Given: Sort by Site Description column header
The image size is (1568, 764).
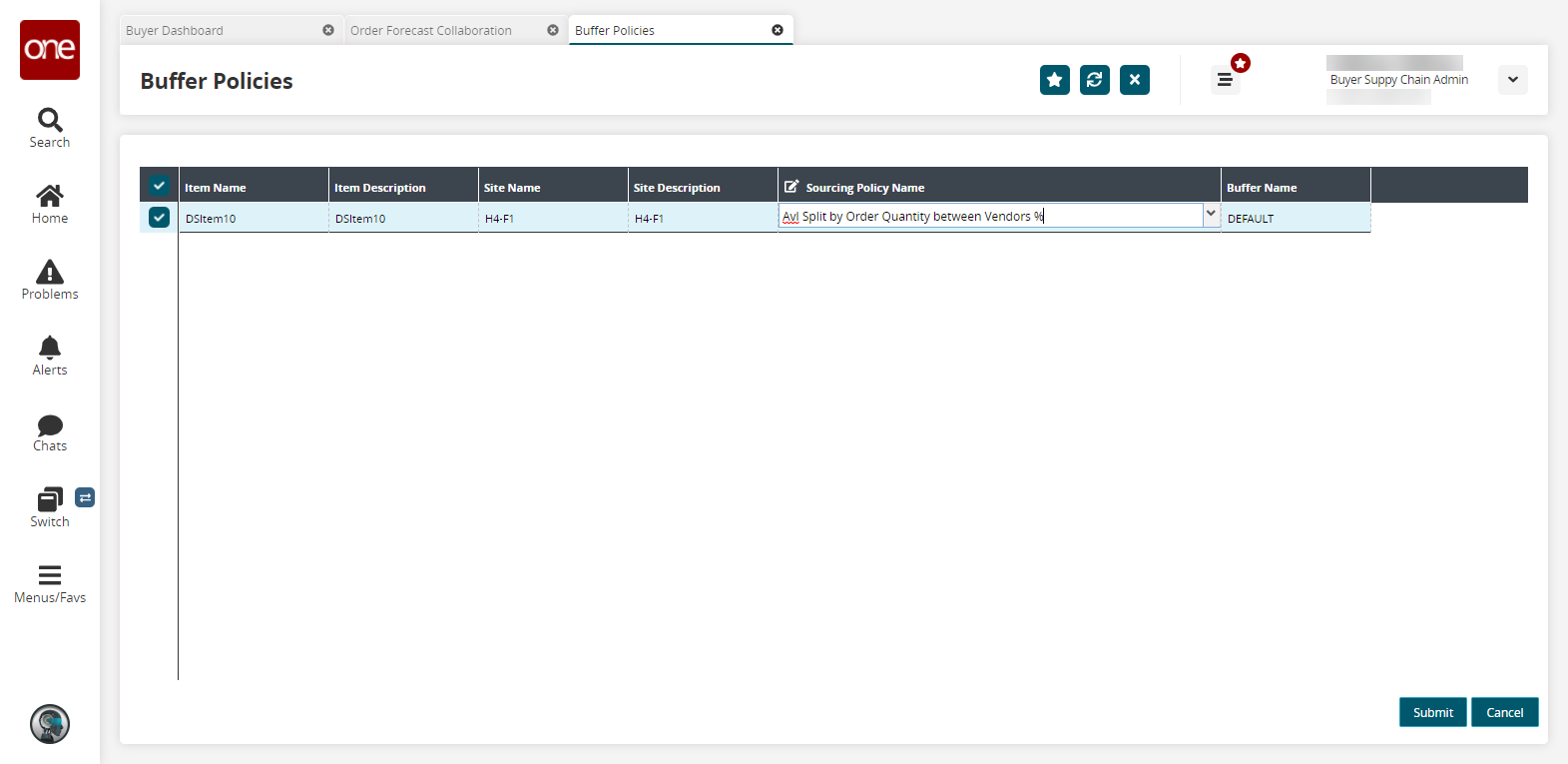Looking at the screenshot, I should pos(703,187).
